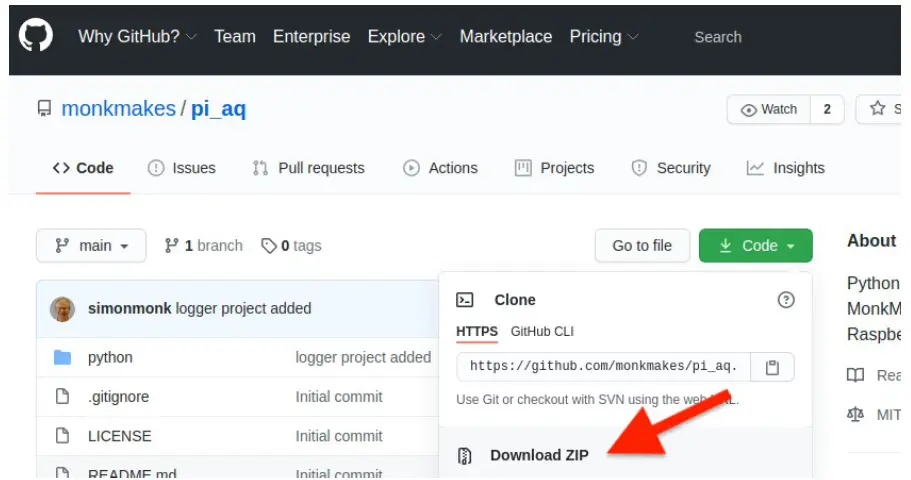The width and height of the screenshot is (911, 480).
Task: Open the Team page
Action: pos(235,37)
